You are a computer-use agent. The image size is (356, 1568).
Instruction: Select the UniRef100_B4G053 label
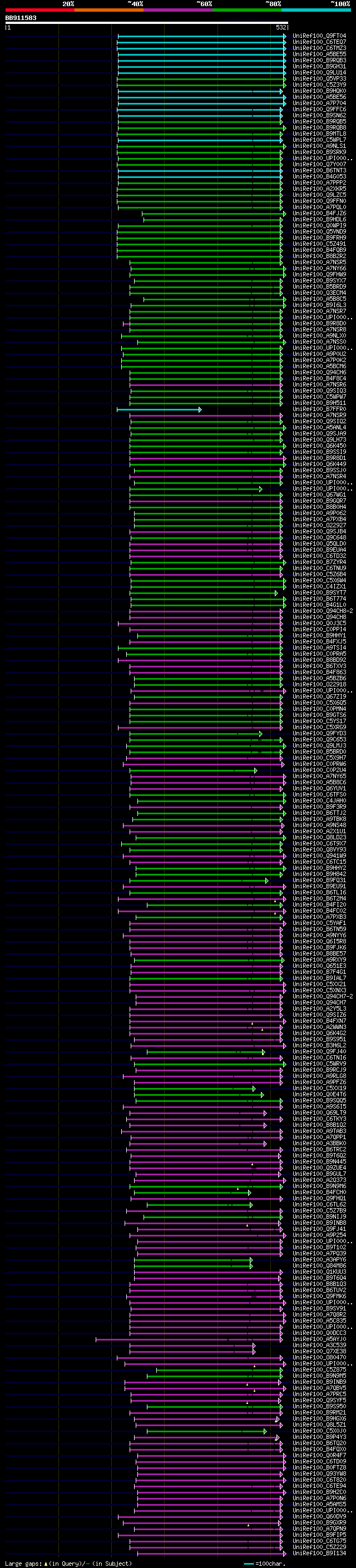point(319,176)
